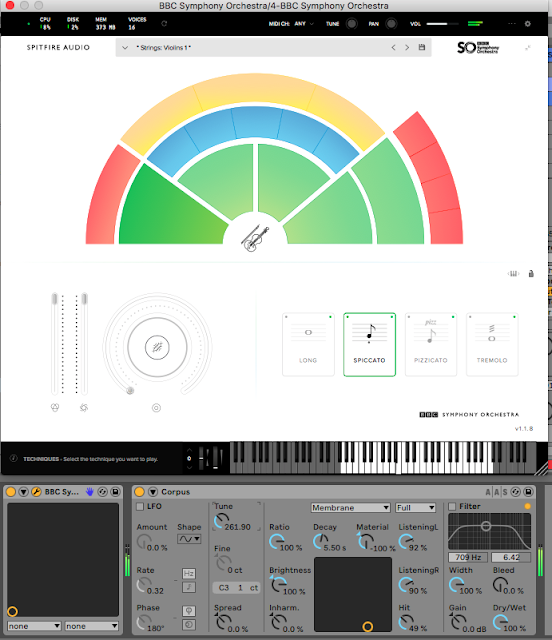Select the Long technique card

pyautogui.click(x=308, y=344)
